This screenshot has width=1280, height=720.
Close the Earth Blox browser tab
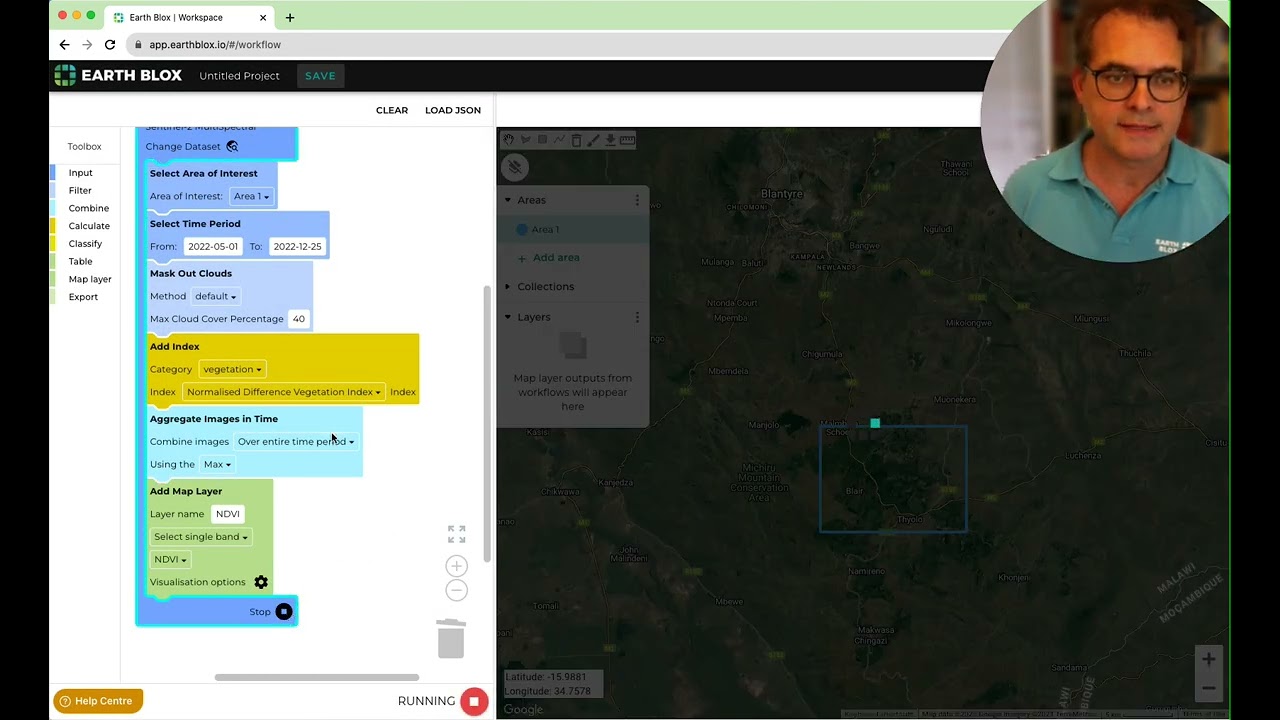[264, 17]
